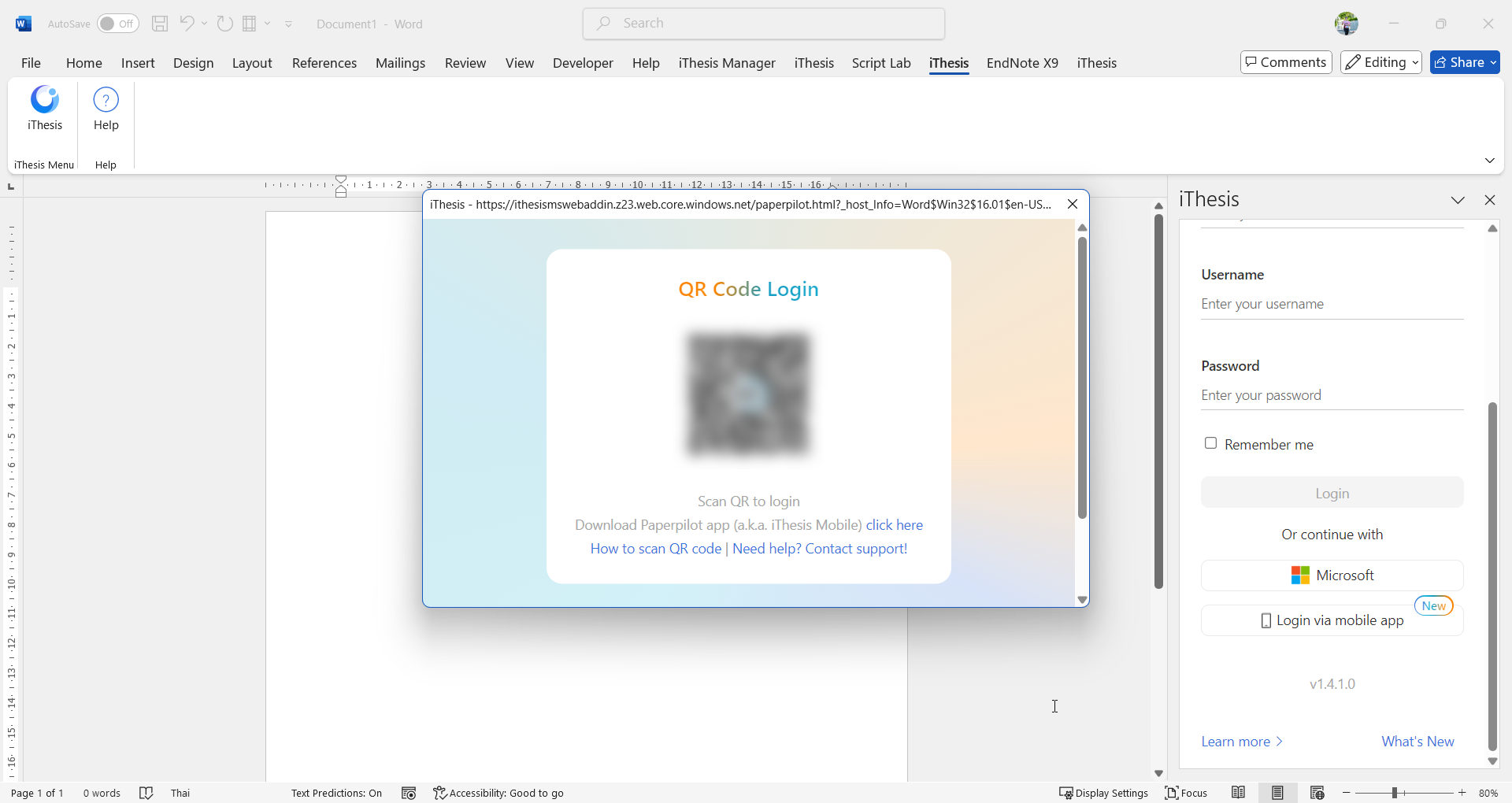Click the tab stop selector at ruler corner
1512x803 pixels.
(11, 187)
